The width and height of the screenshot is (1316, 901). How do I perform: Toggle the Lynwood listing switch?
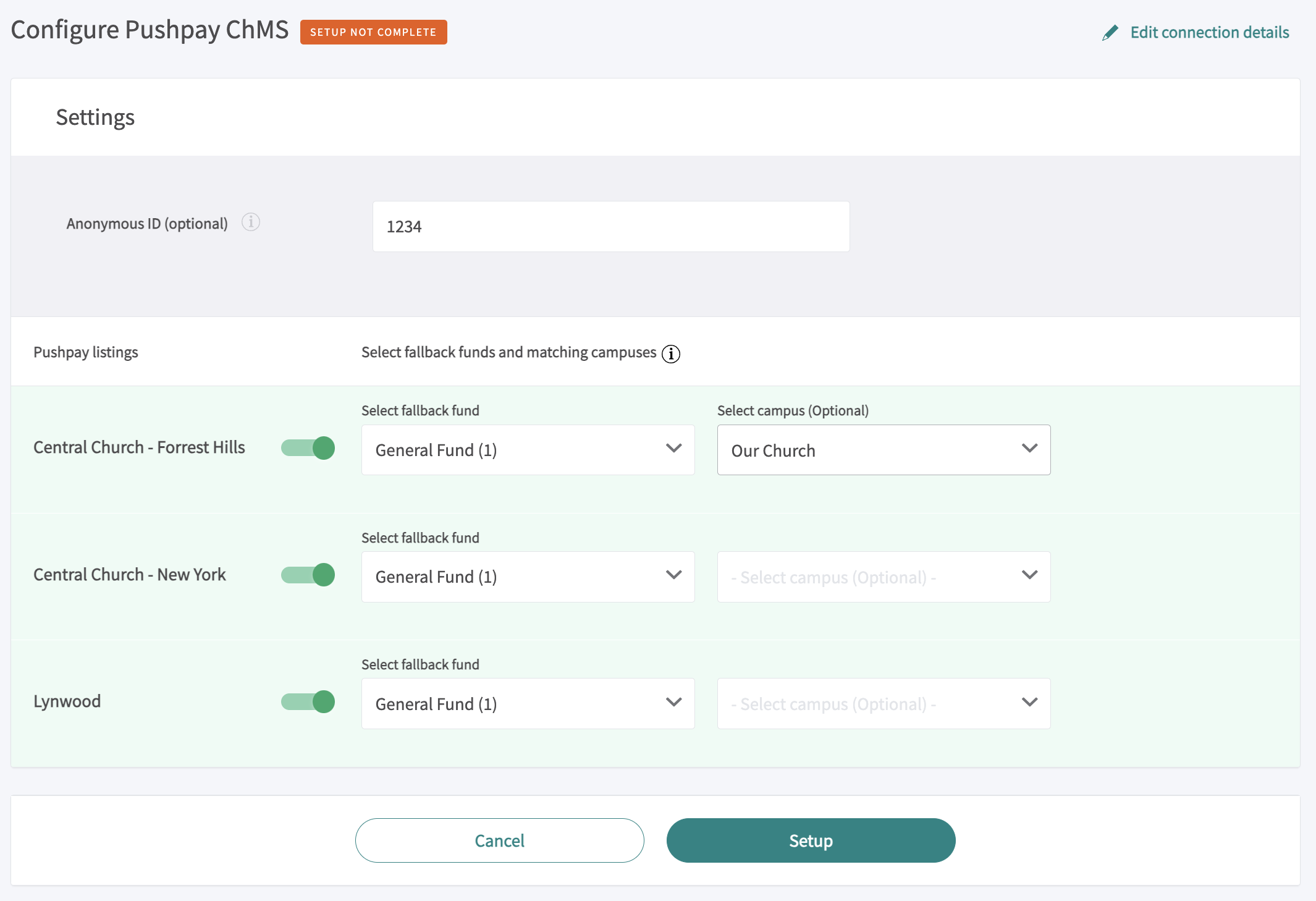click(307, 701)
